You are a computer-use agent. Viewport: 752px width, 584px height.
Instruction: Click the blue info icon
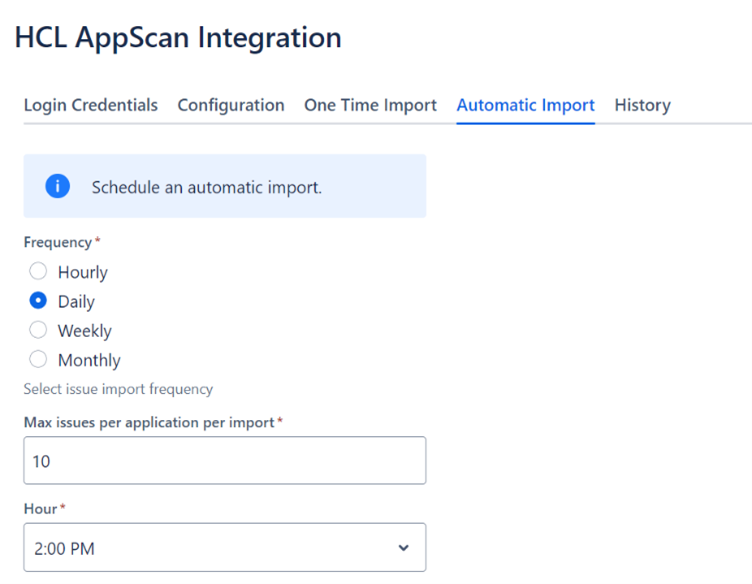pos(58,186)
